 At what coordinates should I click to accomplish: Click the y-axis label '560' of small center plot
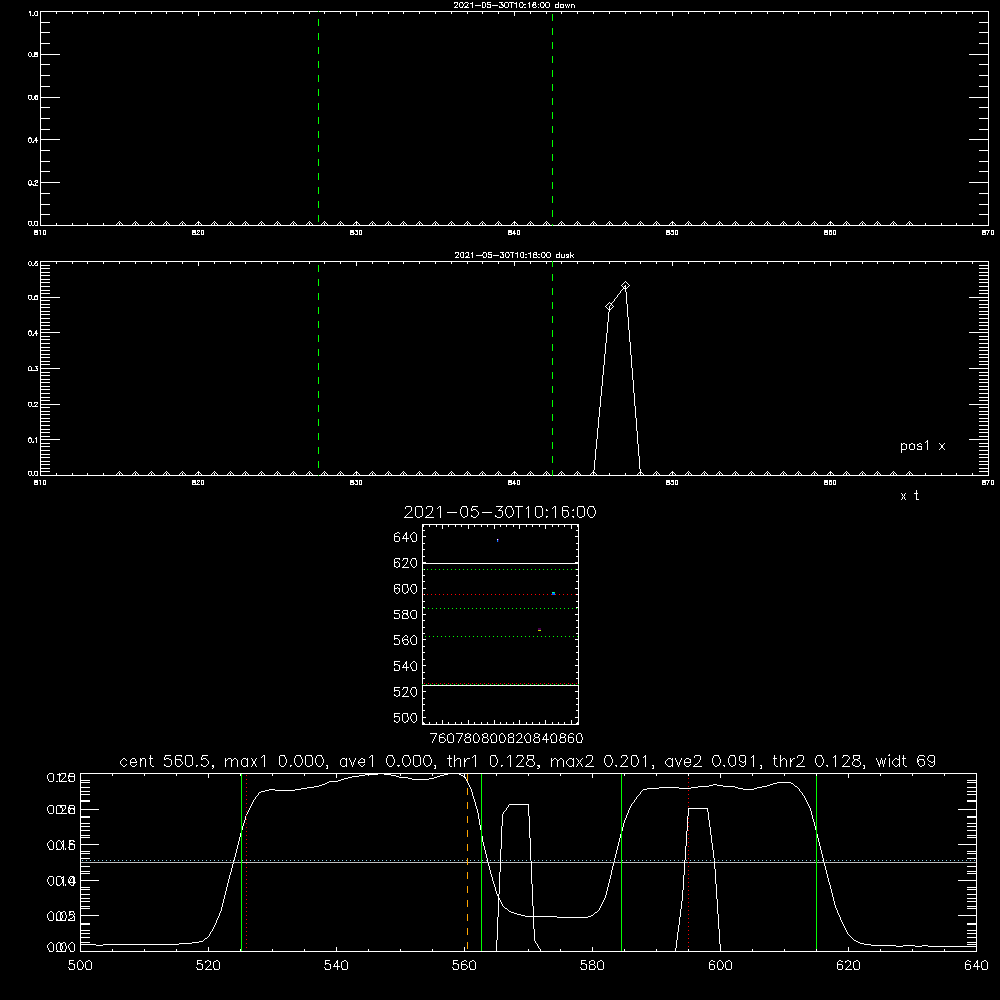click(406, 640)
